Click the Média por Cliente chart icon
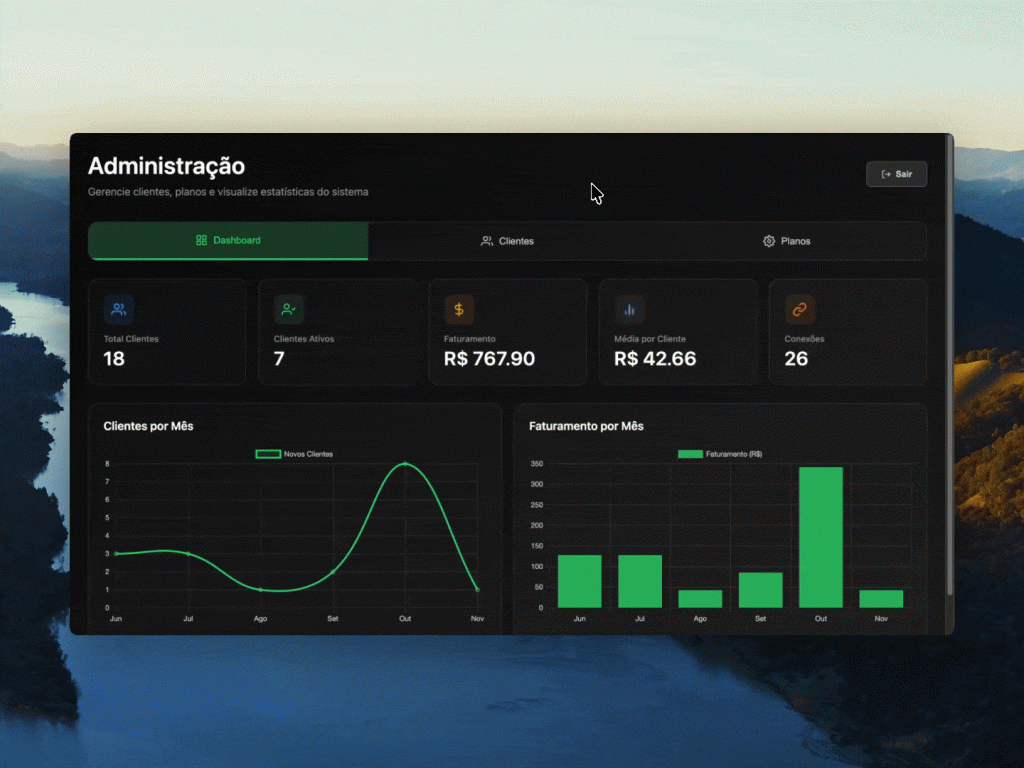Image resolution: width=1024 pixels, height=768 pixels. (629, 309)
